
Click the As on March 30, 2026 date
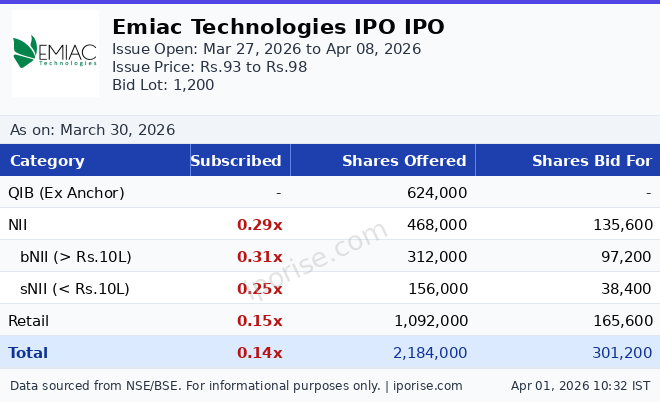pyautogui.click(x=92, y=130)
